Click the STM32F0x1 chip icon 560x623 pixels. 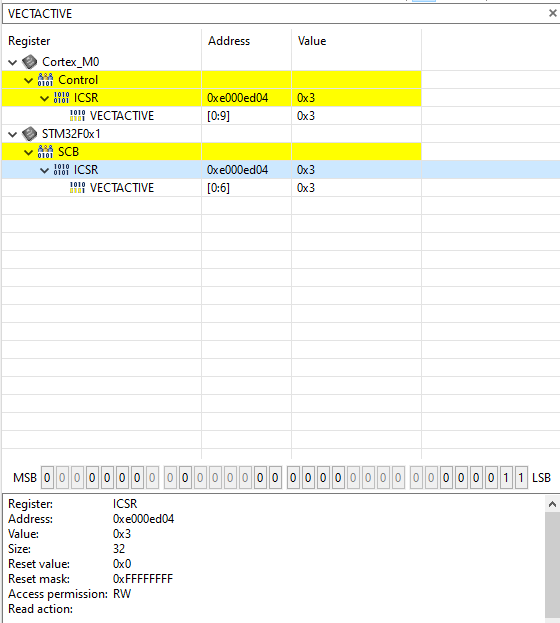coord(29,134)
